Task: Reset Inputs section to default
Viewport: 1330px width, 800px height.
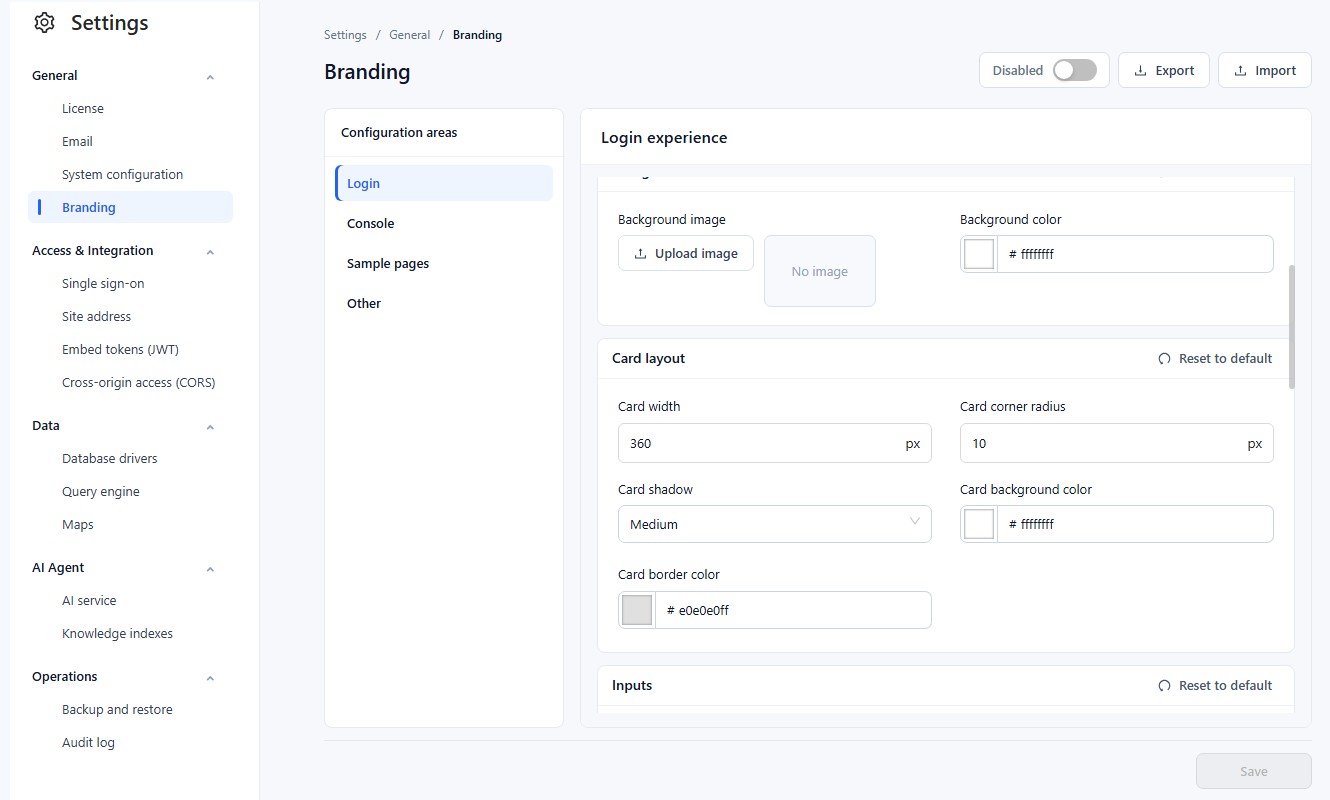Action: click(1215, 685)
